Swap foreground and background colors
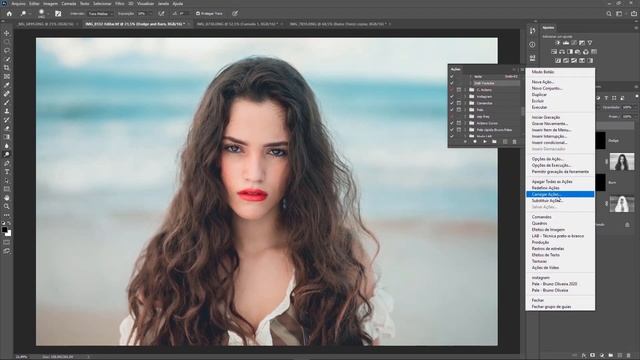This screenshot has height=360, width=640. [9, 223]
